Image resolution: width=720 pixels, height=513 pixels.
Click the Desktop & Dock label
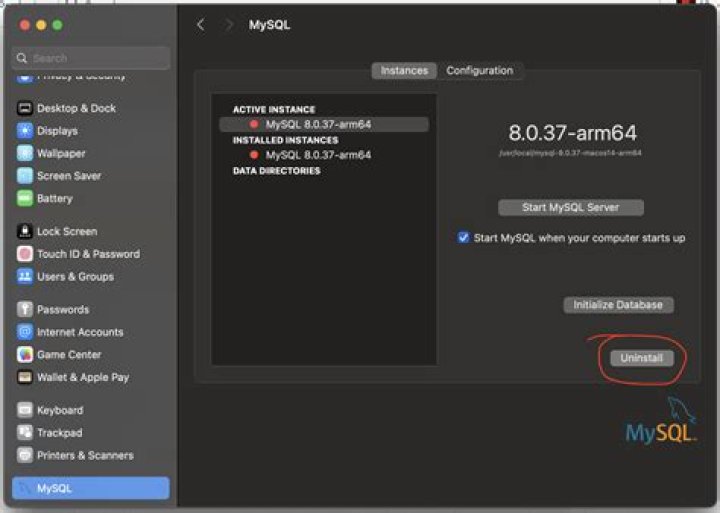(x=76, y=108)
